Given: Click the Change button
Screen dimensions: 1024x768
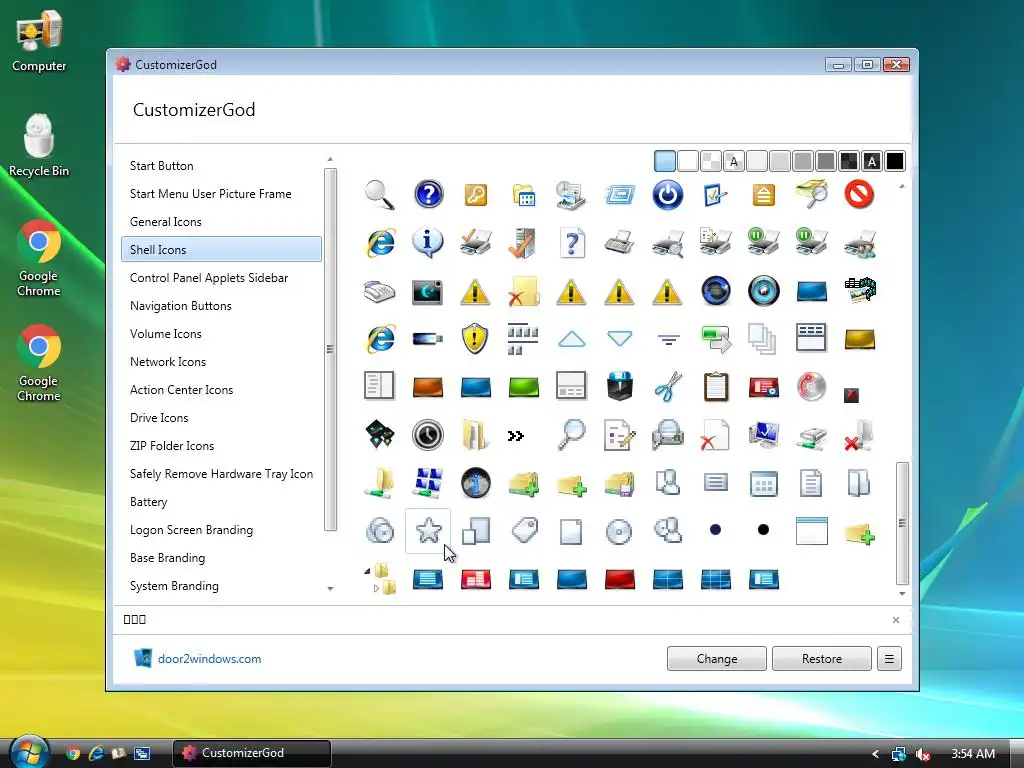Looking at the screenshot, I should (x=716, y=659).
